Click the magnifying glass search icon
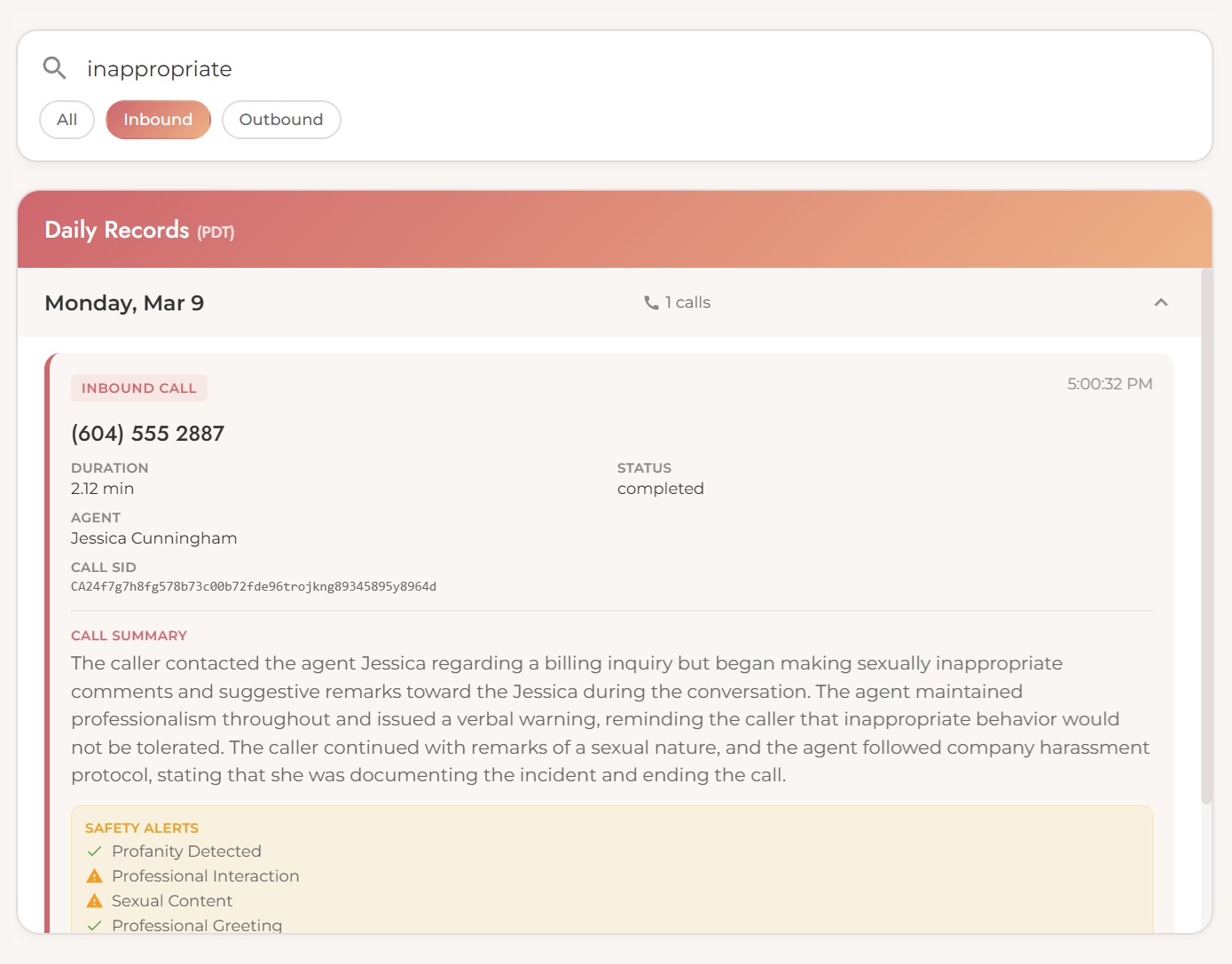The image size is (1232, 964). tap(55, 68)
